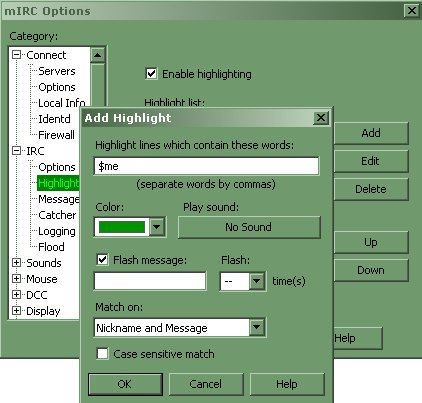Toggle the Flash message checkbox
This screenshot has width=422, height=403.
click(102, 259)
